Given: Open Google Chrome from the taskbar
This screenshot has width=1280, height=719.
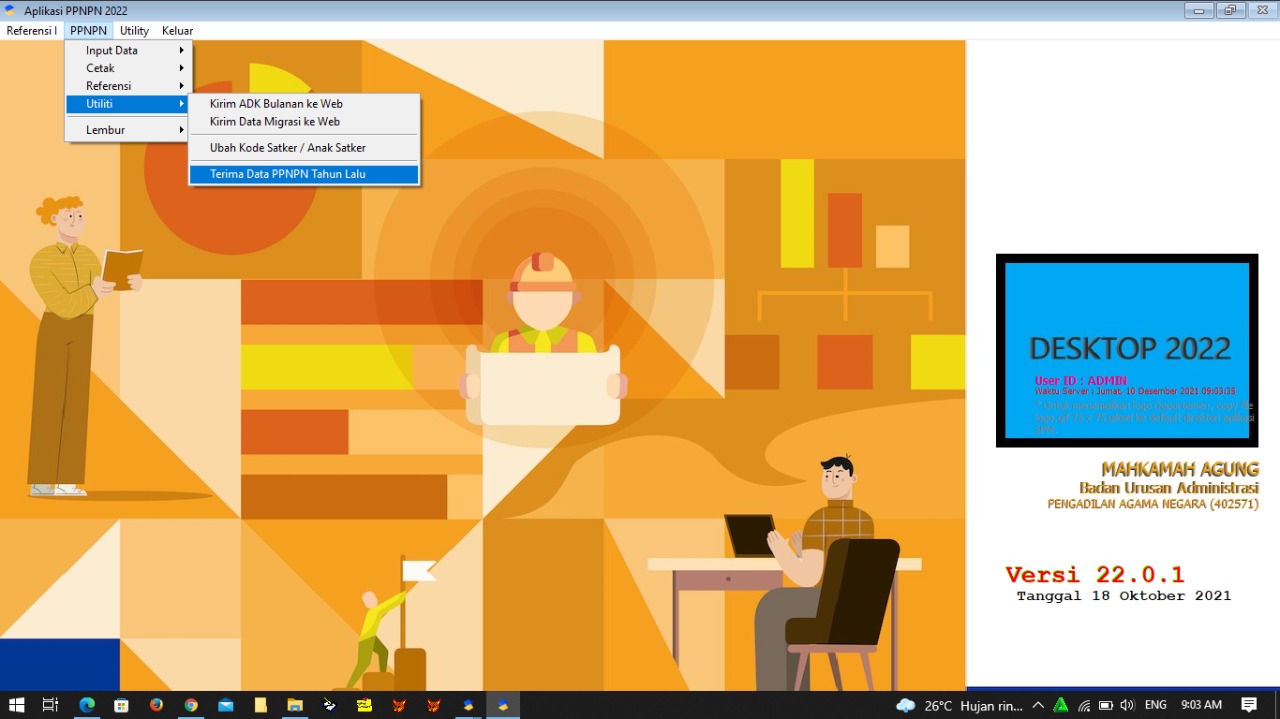Looking at the screenshot, I should tap(191, 705).
